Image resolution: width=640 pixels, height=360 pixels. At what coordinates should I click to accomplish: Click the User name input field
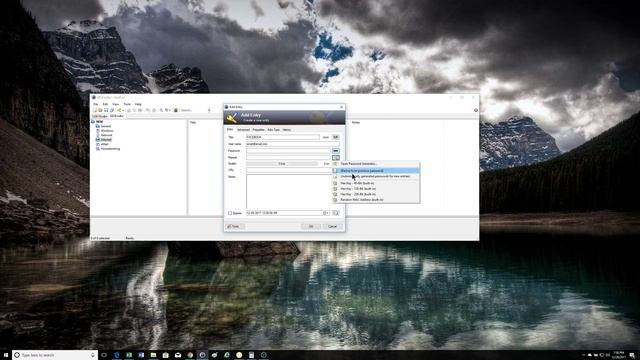tap(293, 144)
